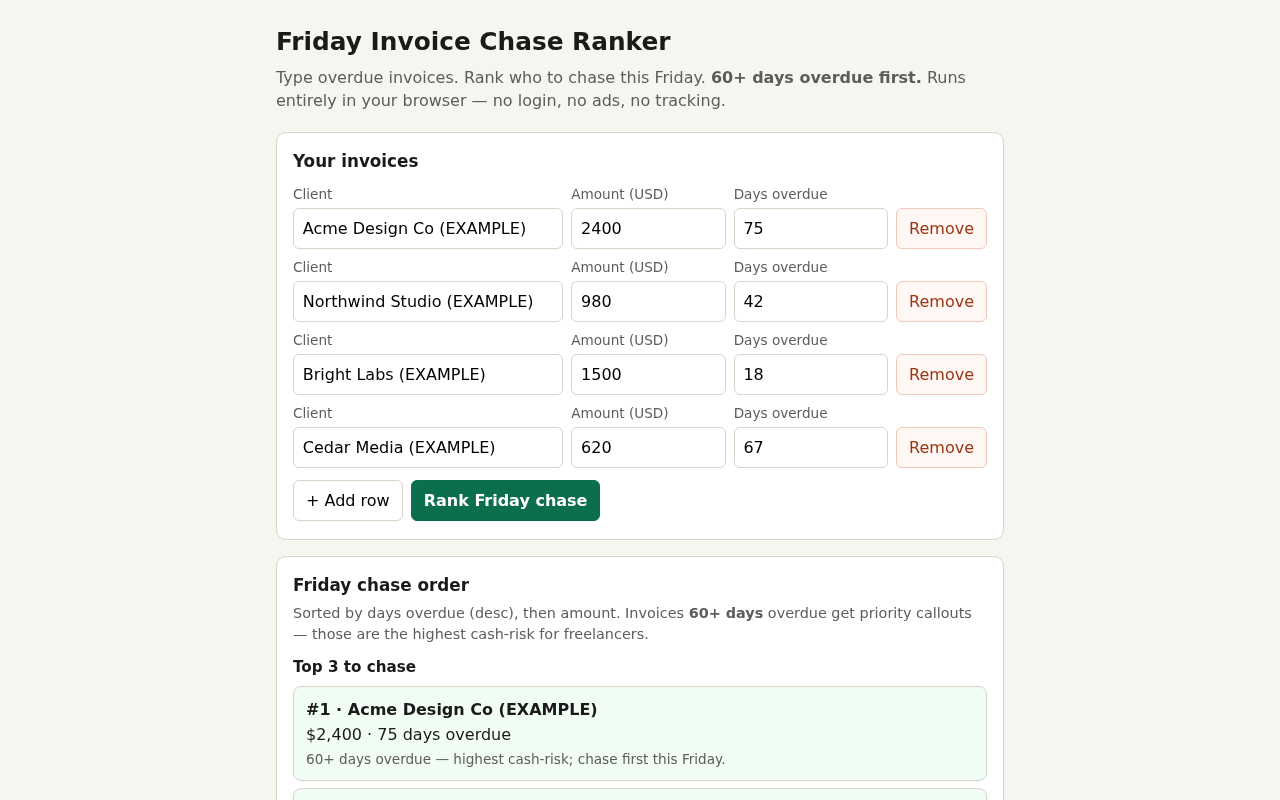
Task: Select the 42 days overdue field
Action: [811, 301]
